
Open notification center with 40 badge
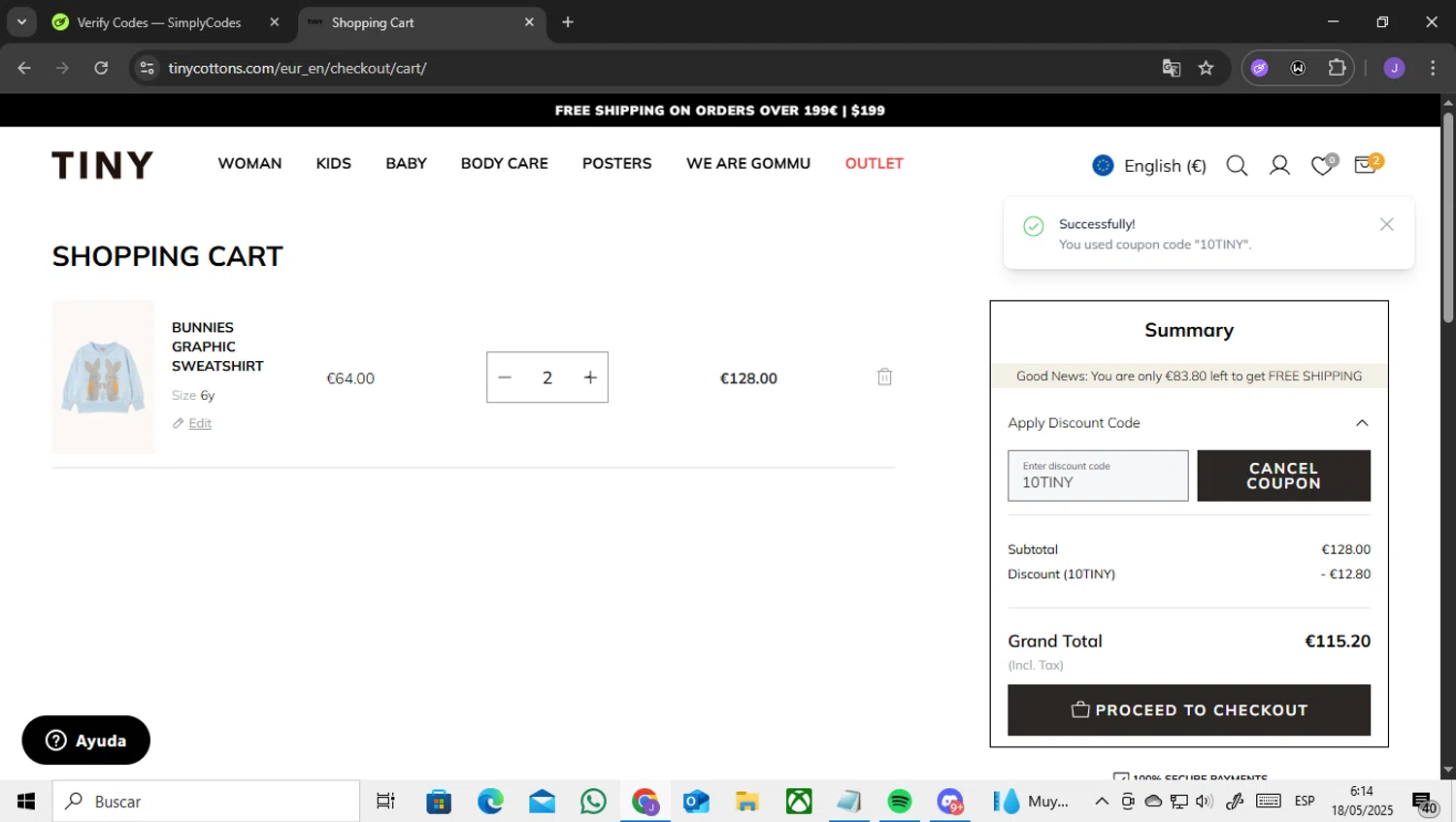tap(1425, 803)
